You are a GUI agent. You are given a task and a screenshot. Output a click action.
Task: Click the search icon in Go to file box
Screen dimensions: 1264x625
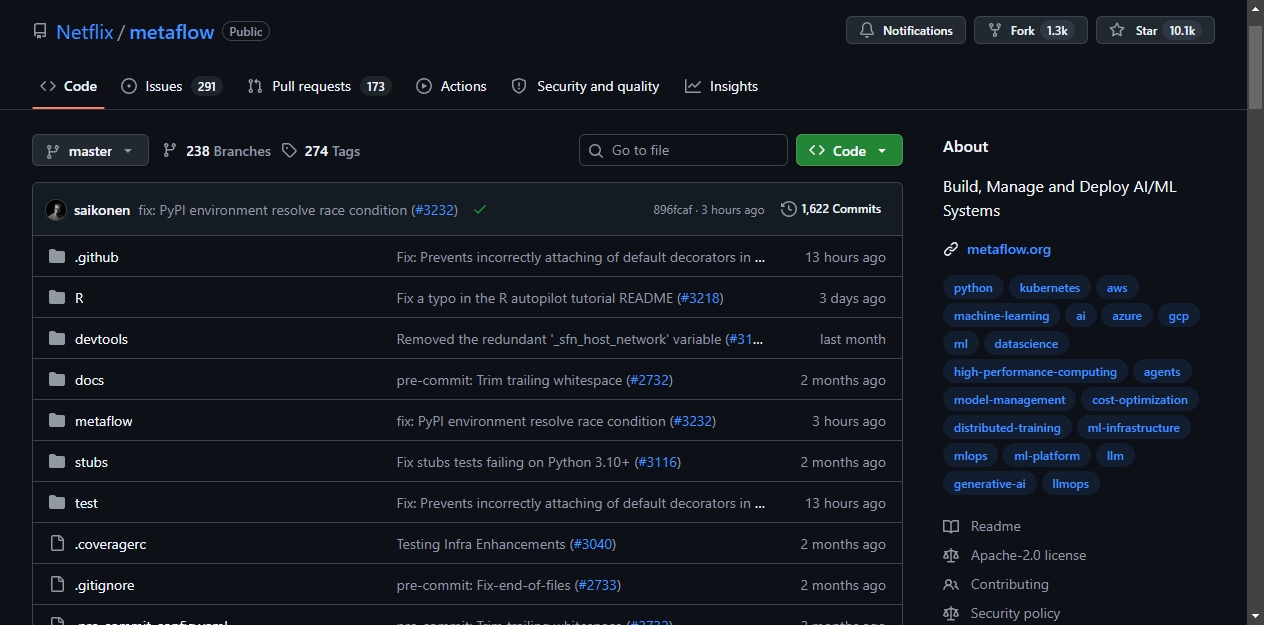click(597, 151)
